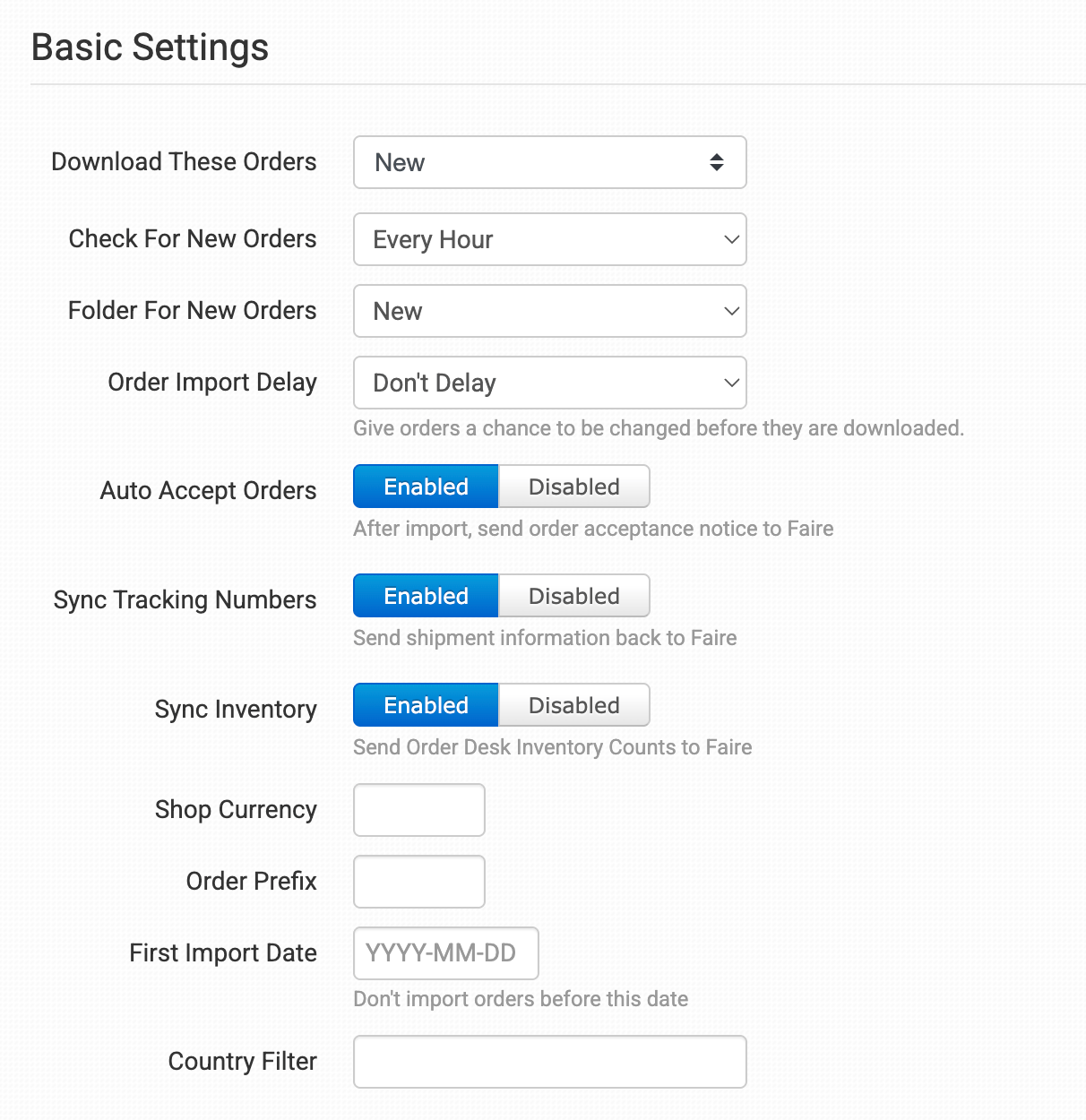Click the Country Filter input box

pyautogui.click(x=549, y=1062)
